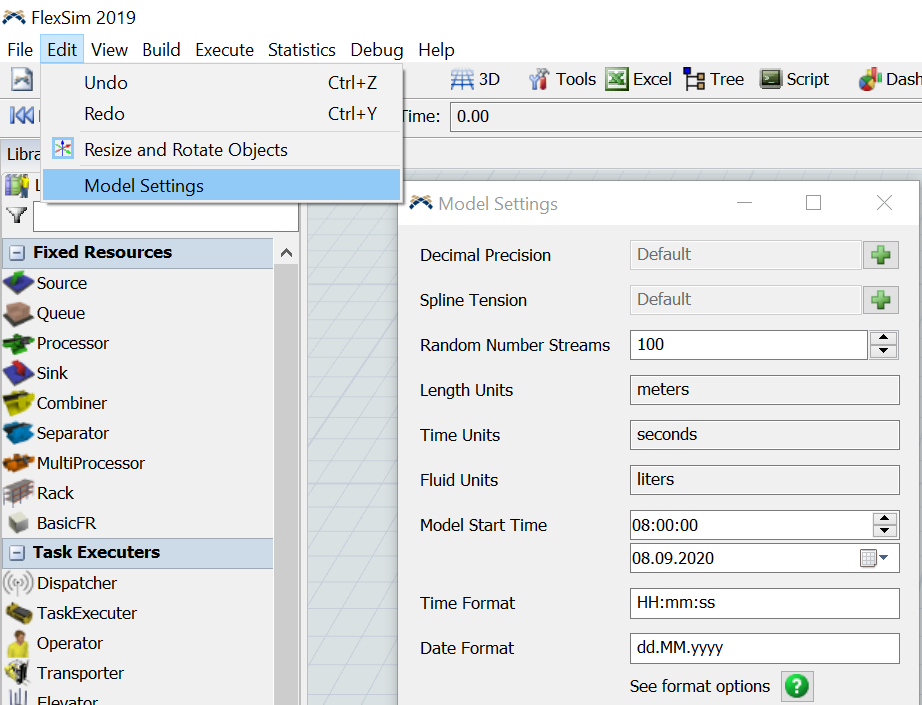The width and height of the screenshot is (922, 705).
Task: Select Model Settings in Edit menu
Action: 222,185
